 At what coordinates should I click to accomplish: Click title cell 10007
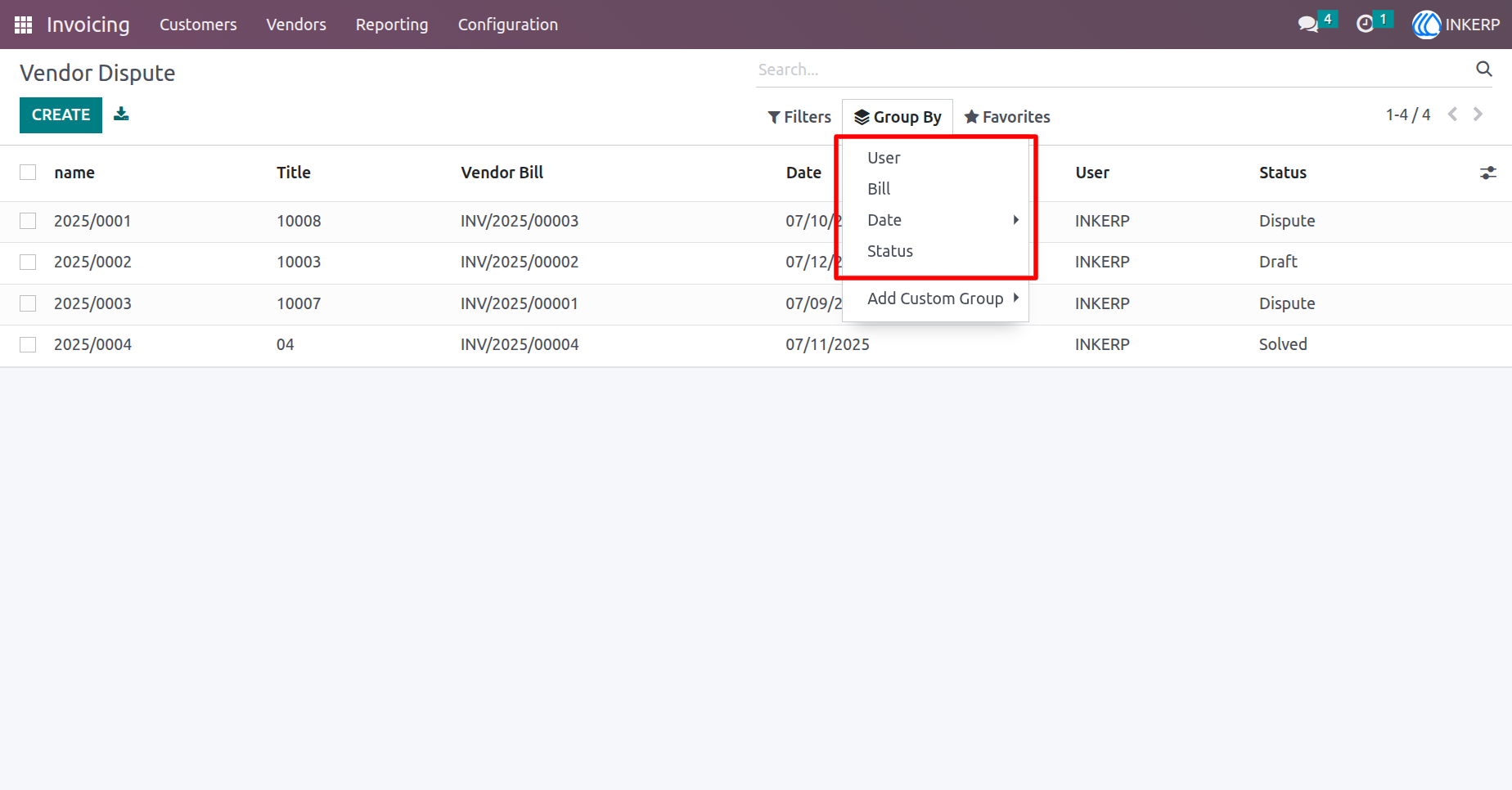click(299, 303)
